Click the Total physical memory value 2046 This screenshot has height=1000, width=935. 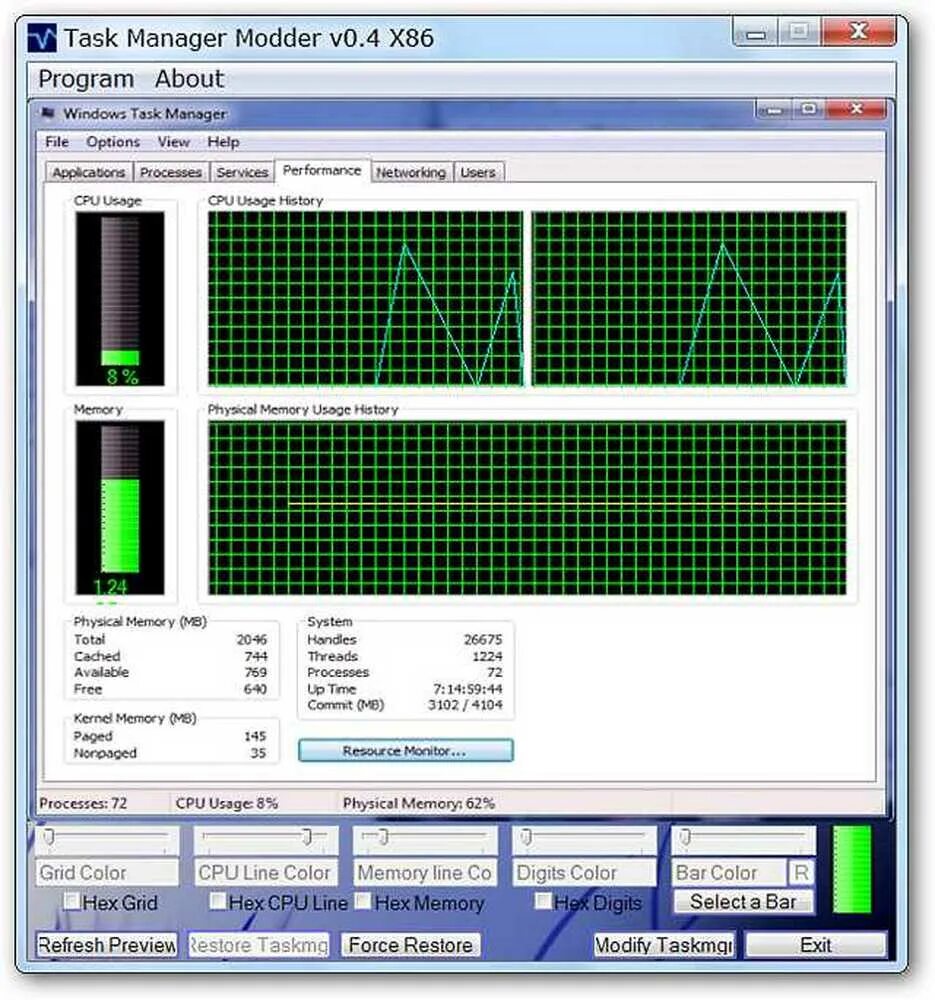(252, 640)
